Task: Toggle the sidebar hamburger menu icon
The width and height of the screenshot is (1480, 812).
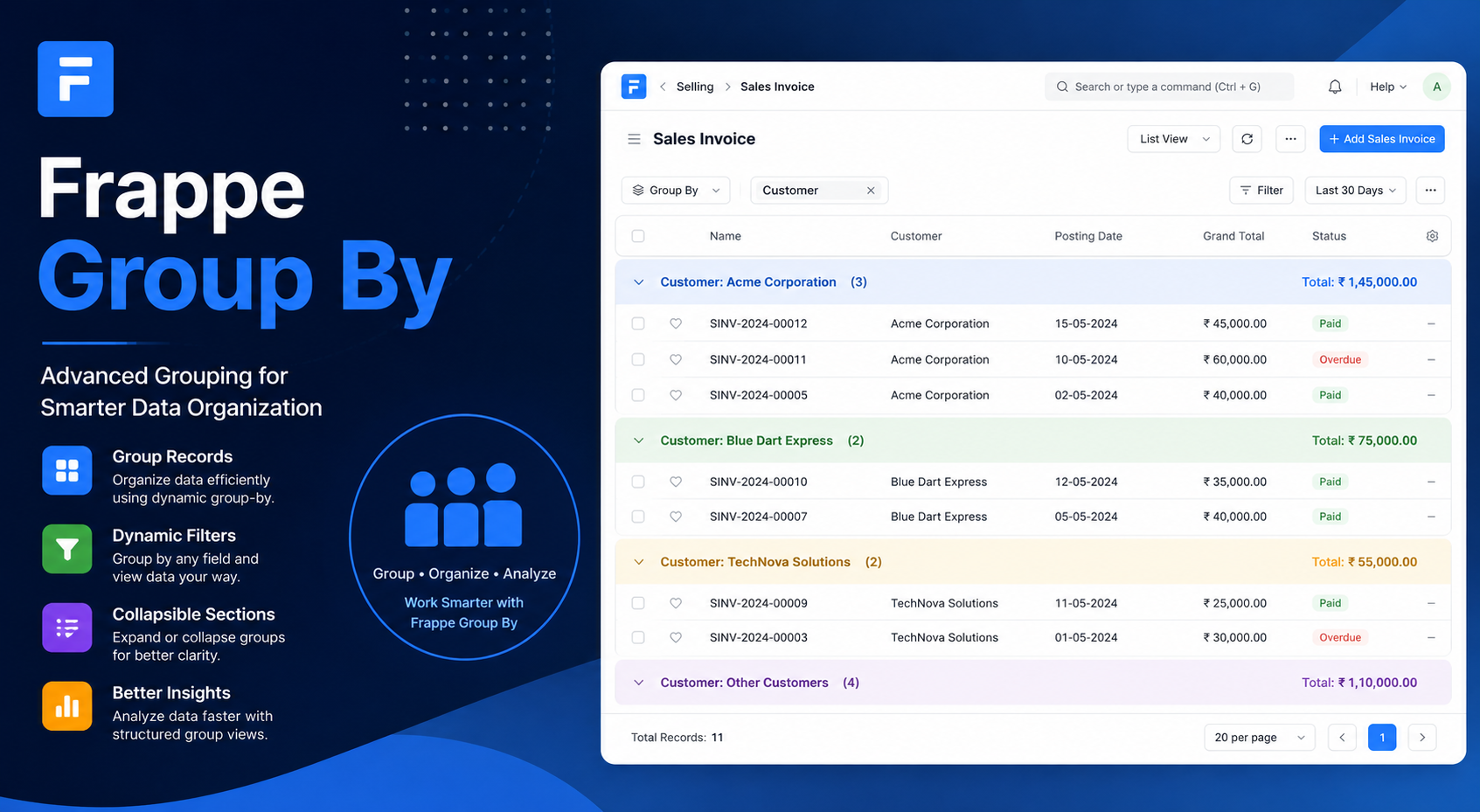Action: click(x=635, y=139)
